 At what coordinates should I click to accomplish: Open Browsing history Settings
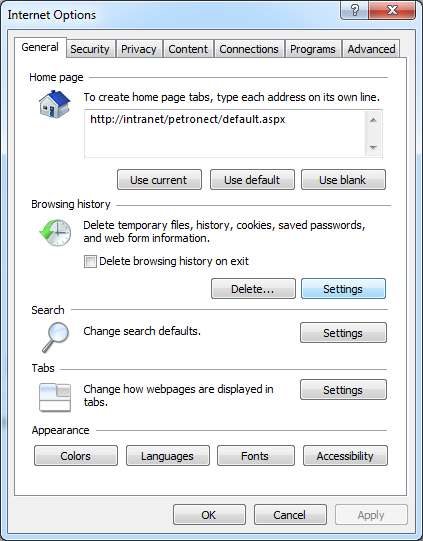343,289
